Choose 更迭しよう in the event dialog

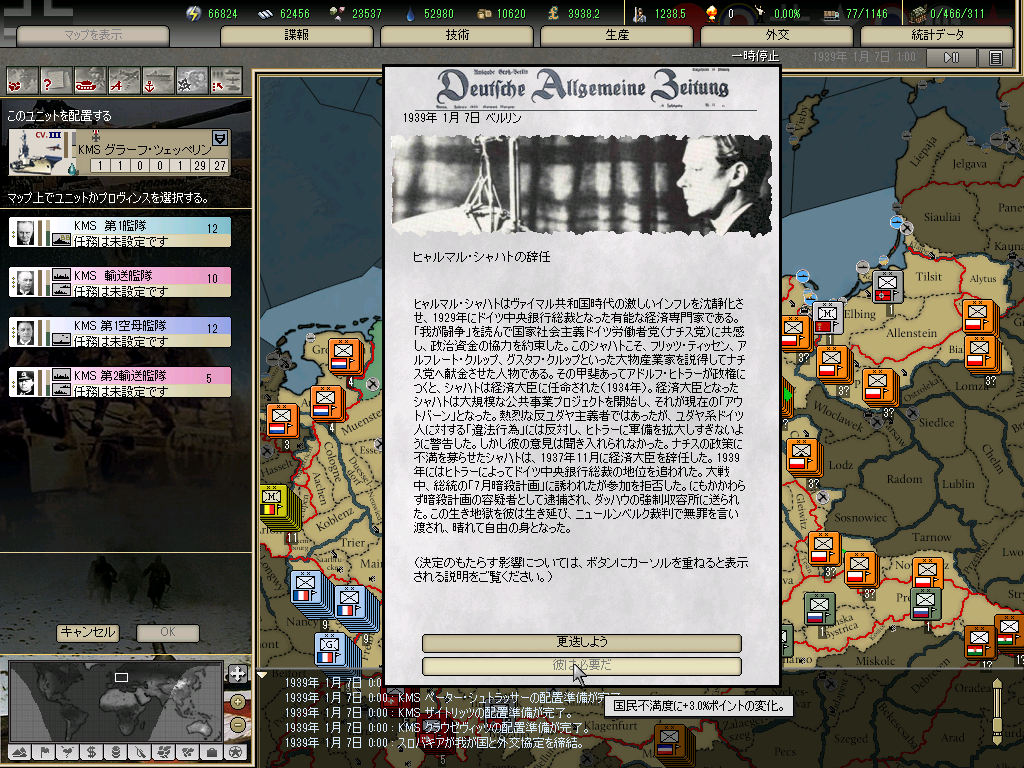pyautogui.click(x=582, y=643)
